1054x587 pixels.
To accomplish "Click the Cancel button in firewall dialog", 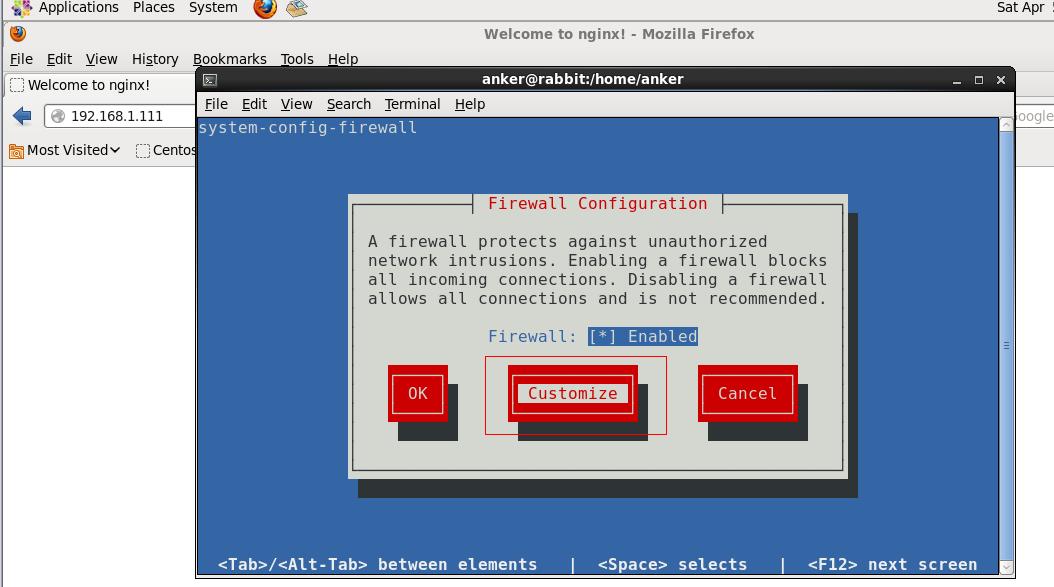I will (x=747, y=393).
